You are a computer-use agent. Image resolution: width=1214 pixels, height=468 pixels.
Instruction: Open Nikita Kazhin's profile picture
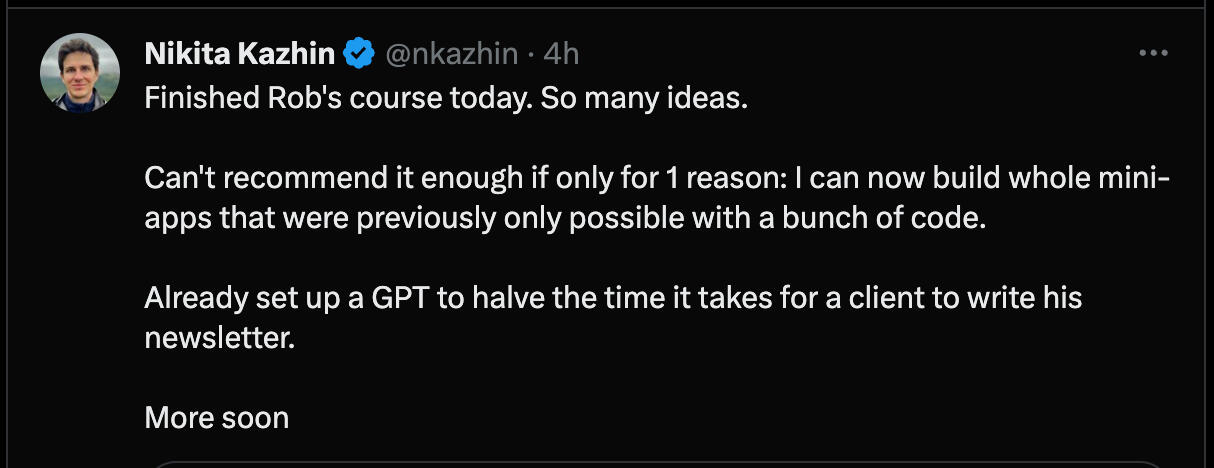80,72
